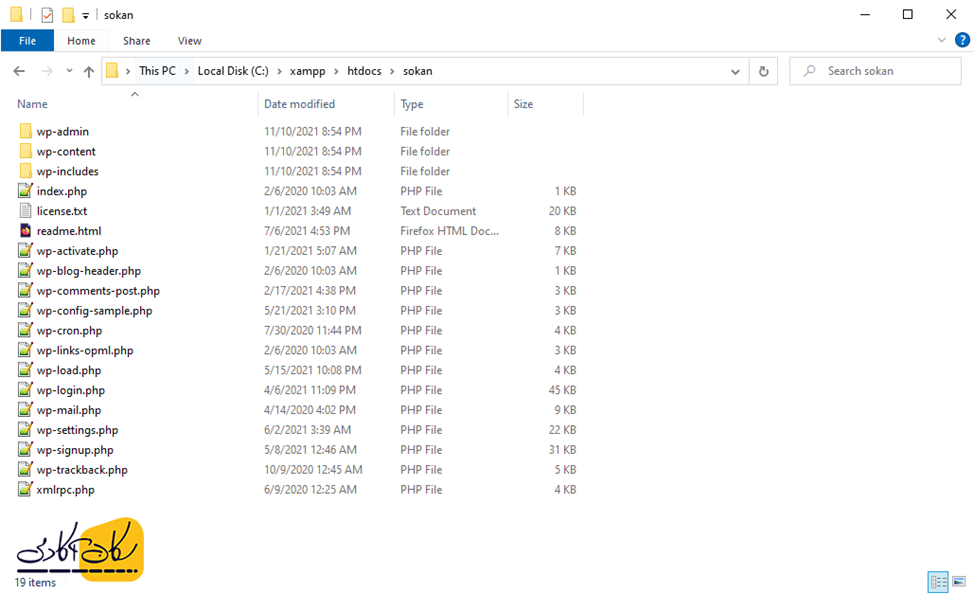Click the wp-cron.php file icon
The height and width of the screenshot is (594, 974).
(25, 330)
